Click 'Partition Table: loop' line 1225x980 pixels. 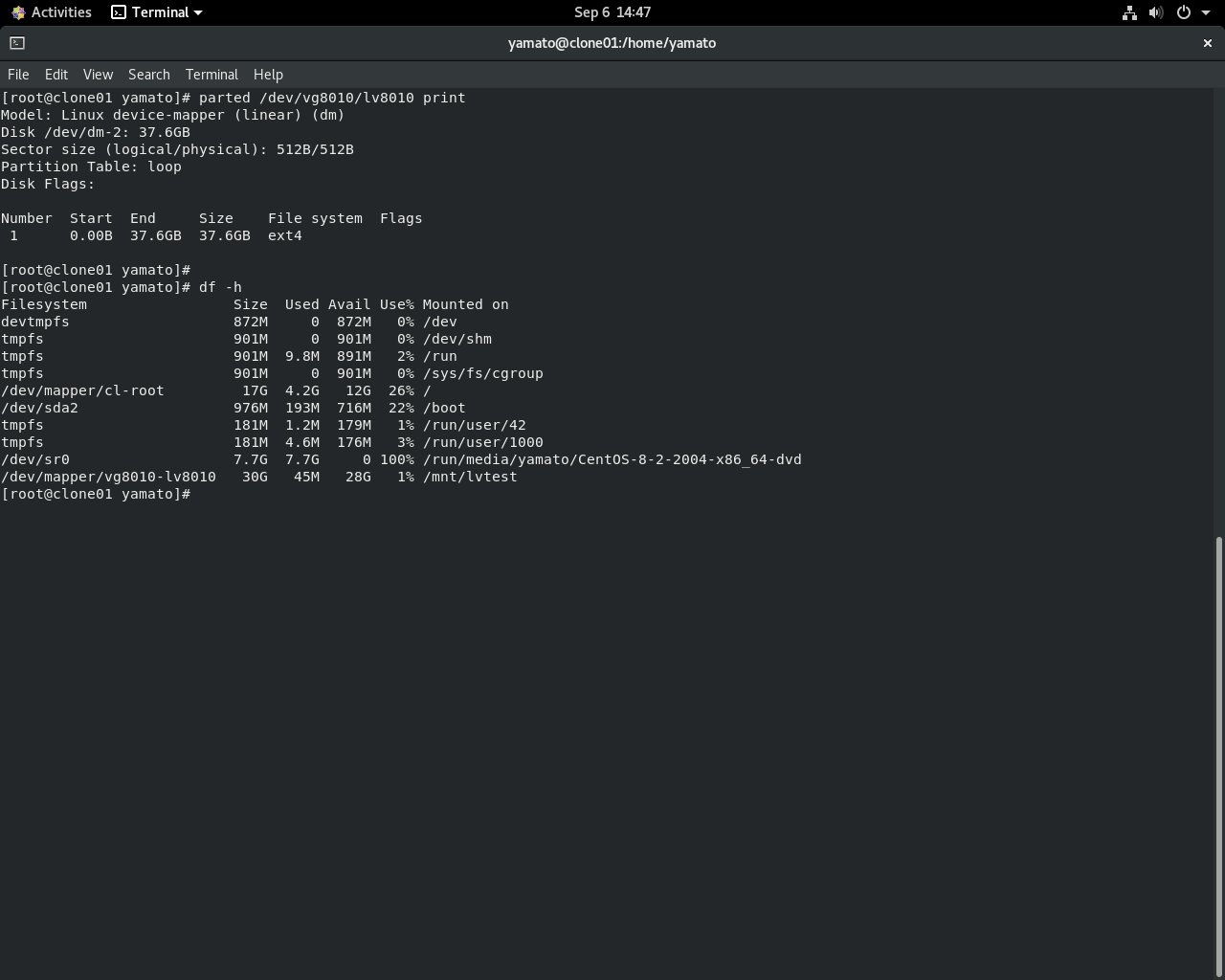[x=91, y=167]
